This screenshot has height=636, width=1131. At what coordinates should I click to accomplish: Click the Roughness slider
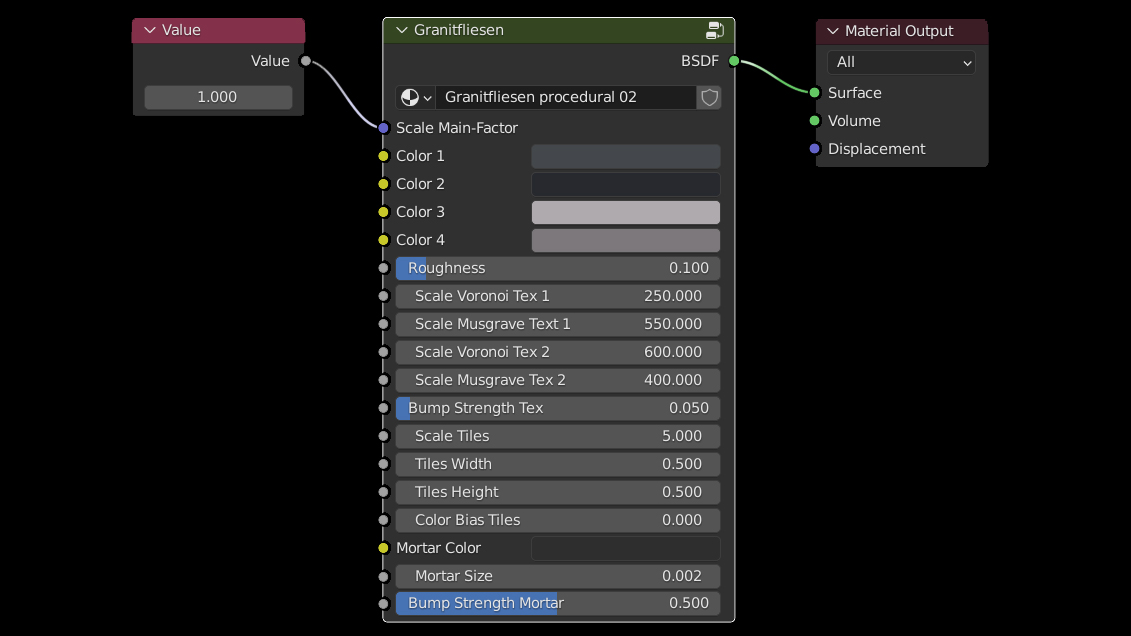pos(557,268)
